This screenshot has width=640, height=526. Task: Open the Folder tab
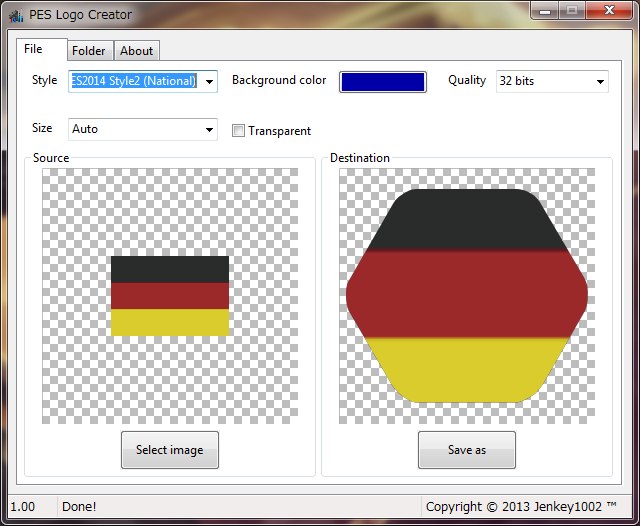[x=91, y=51]
